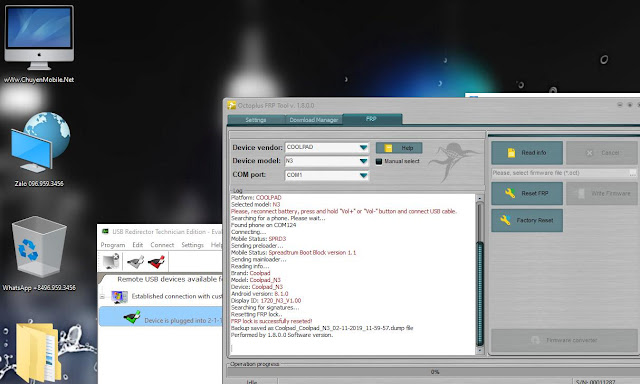Switch to the Settings tab
The image size is (640, 384).
click(256, 120)
